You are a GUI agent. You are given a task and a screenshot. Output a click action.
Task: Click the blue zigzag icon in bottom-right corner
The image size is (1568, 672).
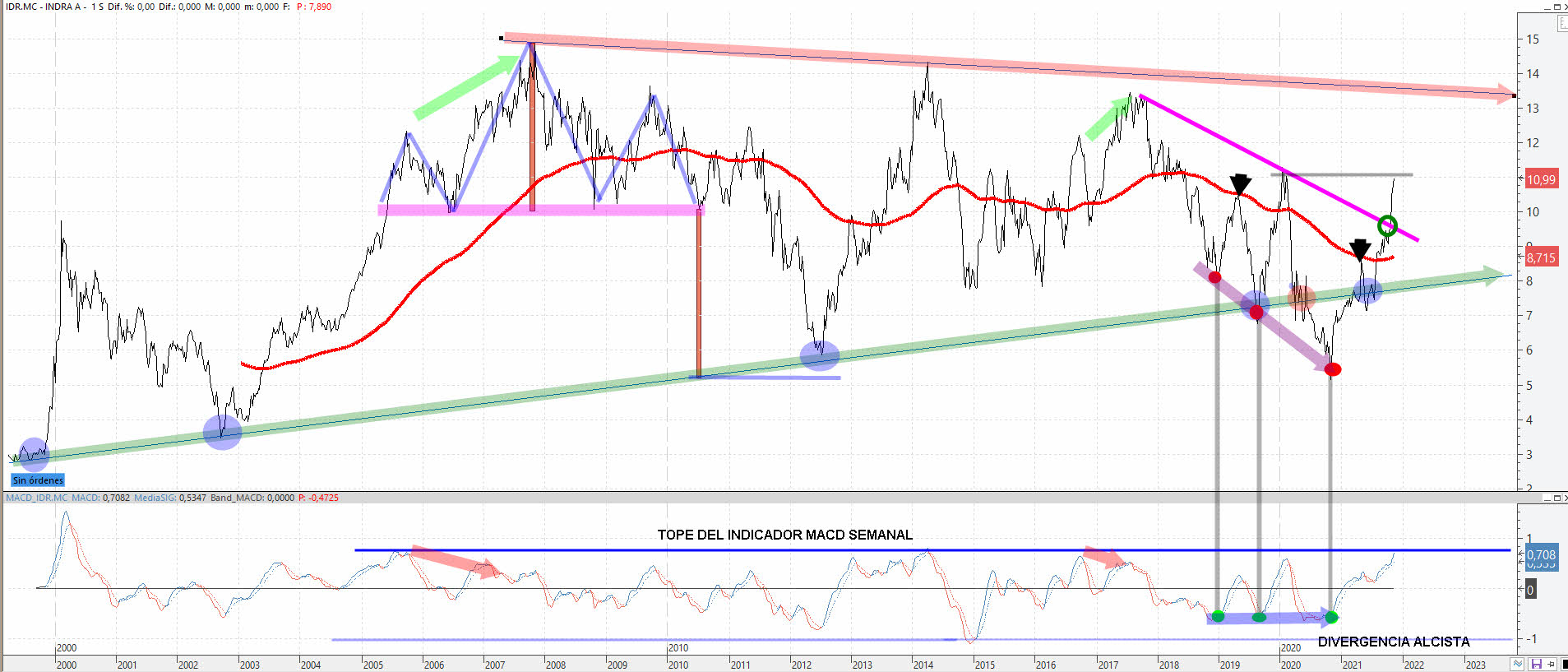point(1518,664)
